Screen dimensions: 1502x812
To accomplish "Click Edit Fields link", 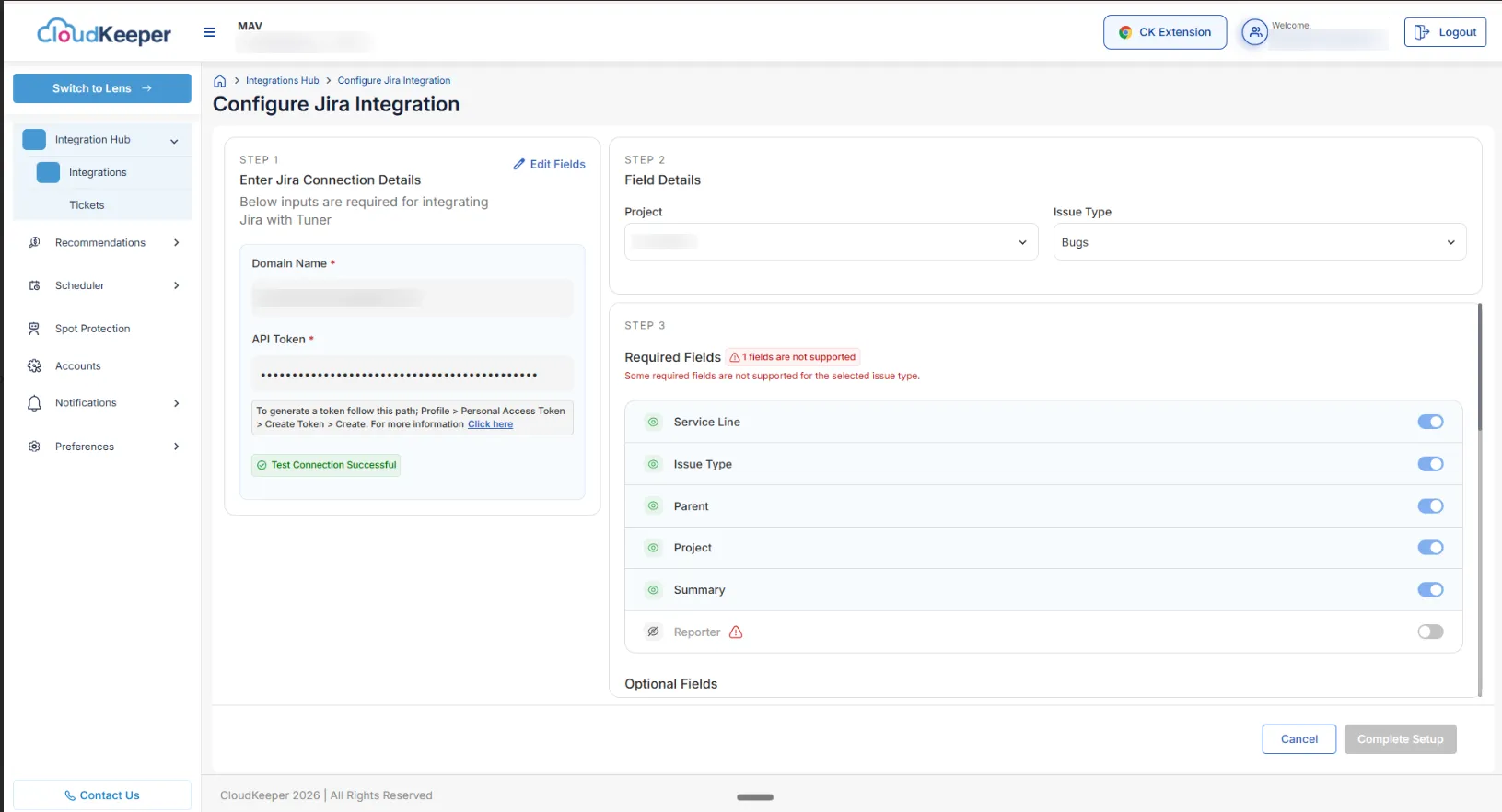I will [x=549, y=164].
